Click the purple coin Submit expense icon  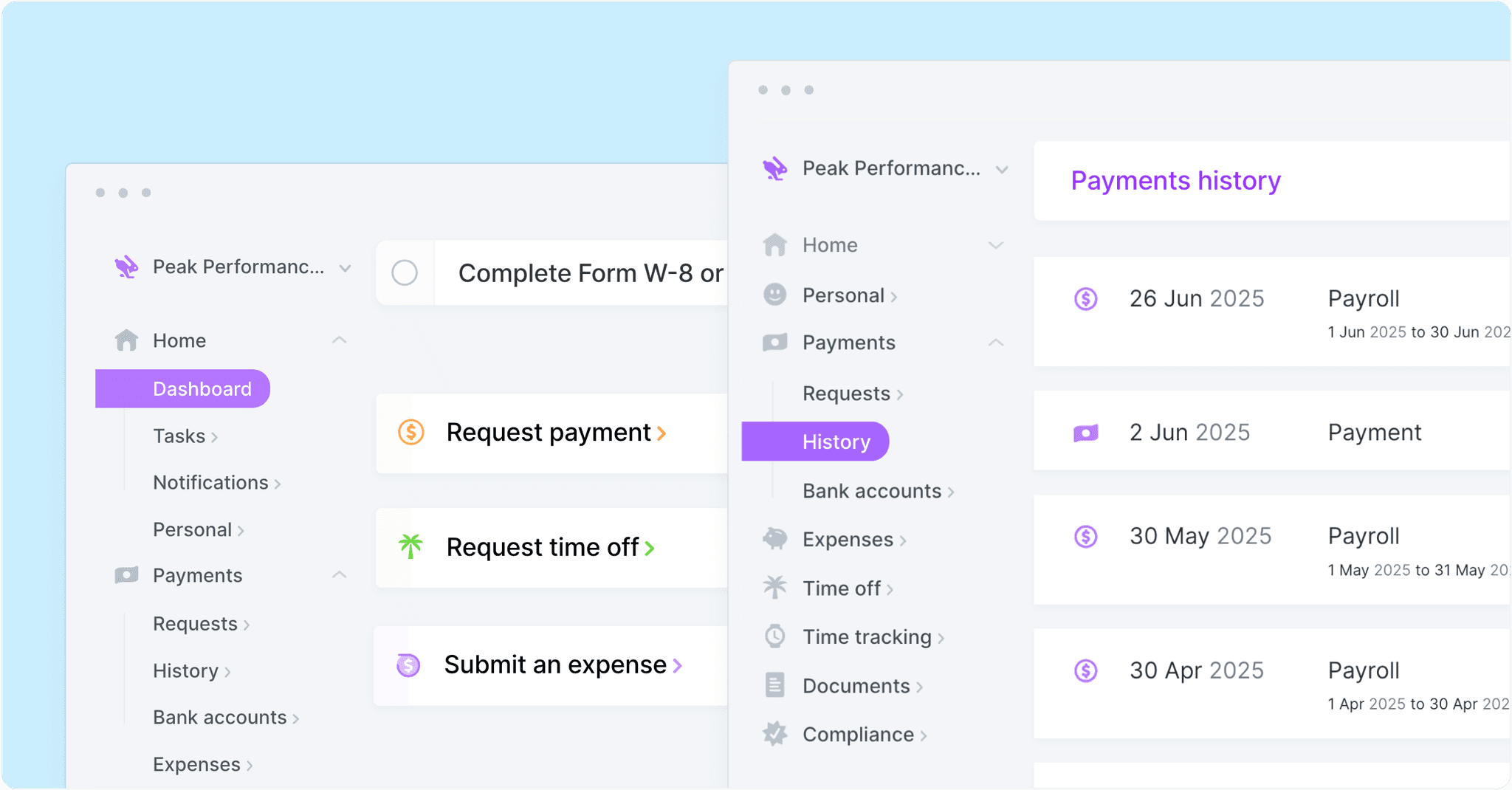(x=408, y=665)
